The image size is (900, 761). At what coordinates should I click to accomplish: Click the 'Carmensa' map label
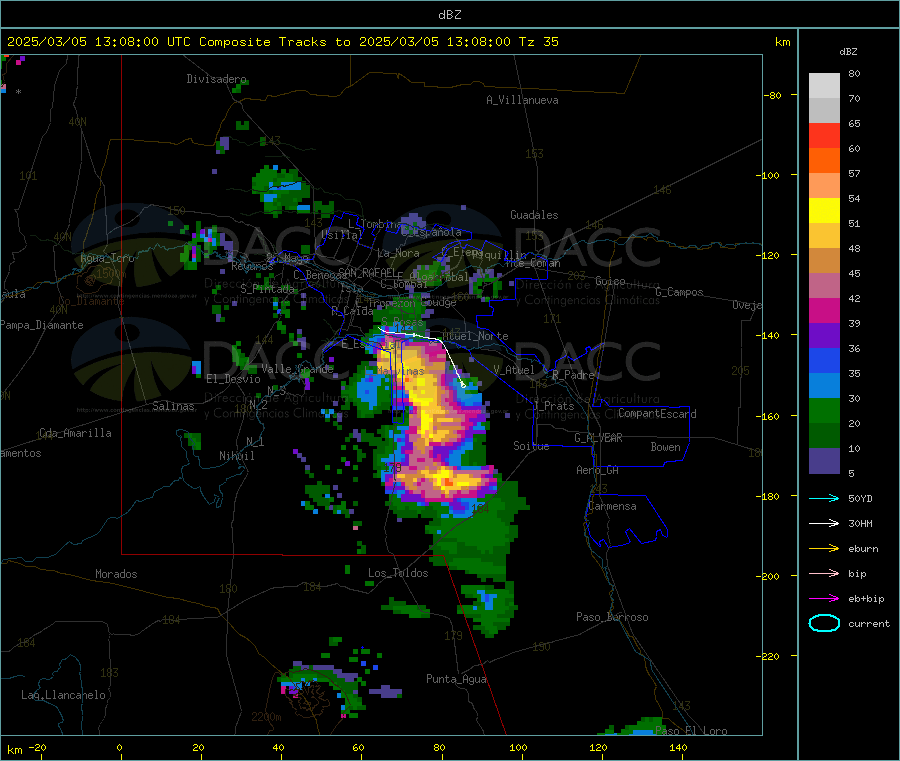pyautogui.click(x=612, y=506)
